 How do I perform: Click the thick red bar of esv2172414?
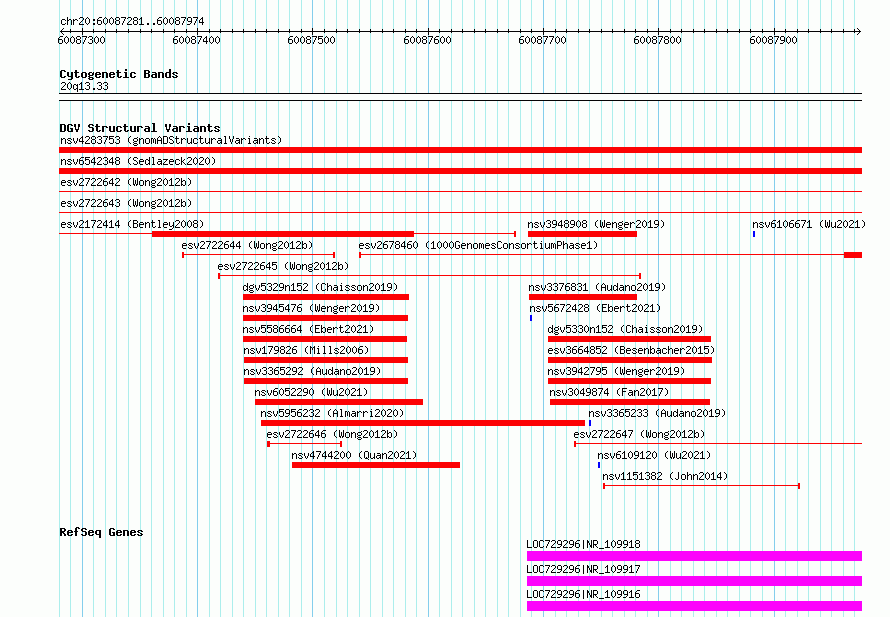pos(283,234)
